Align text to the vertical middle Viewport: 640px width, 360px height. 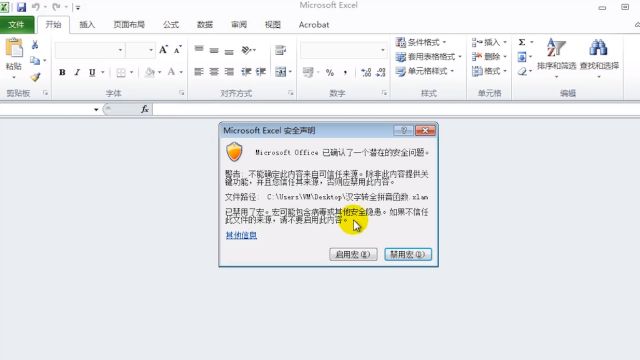click(x=214, y=50)
